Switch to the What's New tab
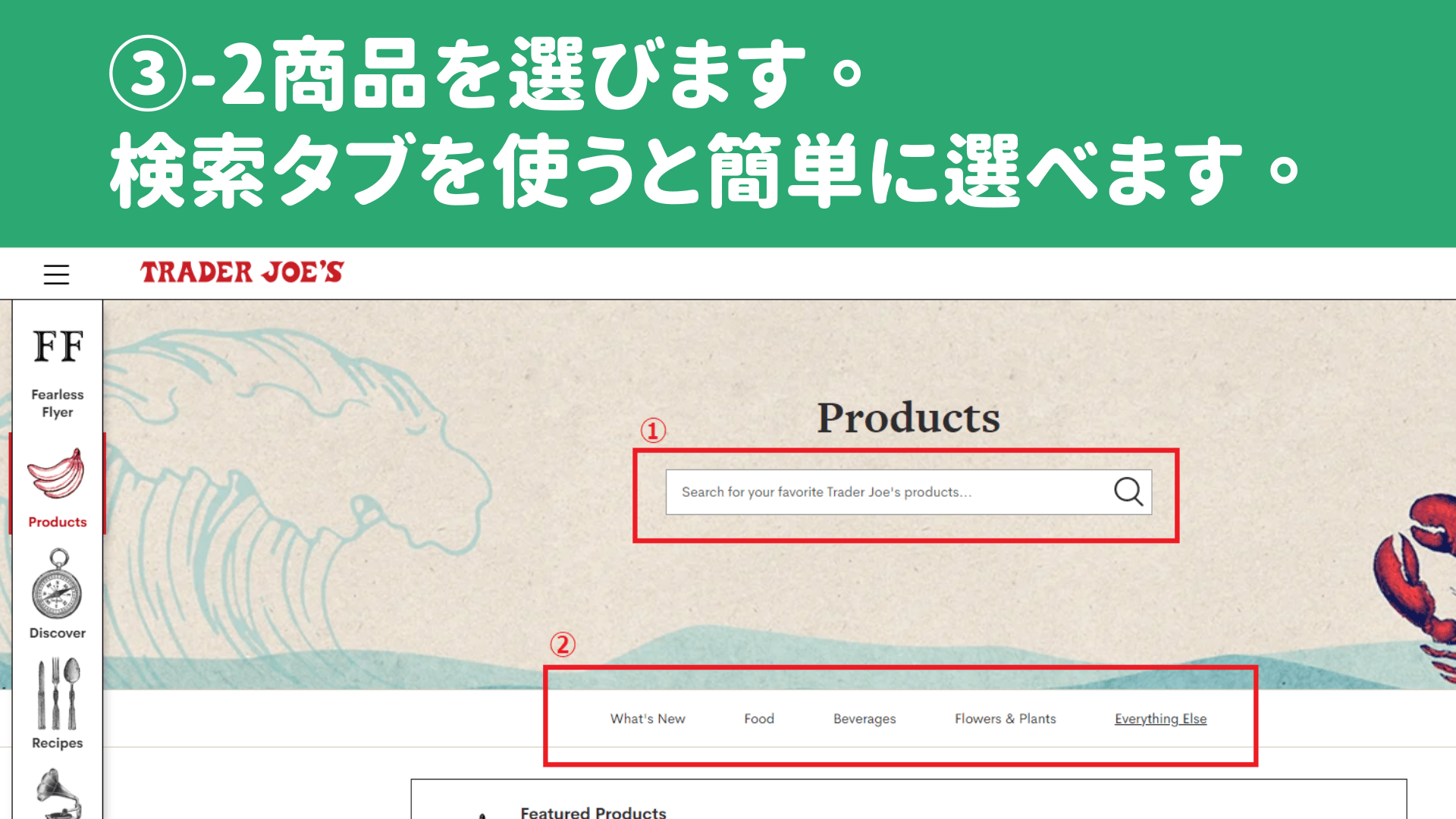Viewport: 1456px width, 819px height. point(648,718)
